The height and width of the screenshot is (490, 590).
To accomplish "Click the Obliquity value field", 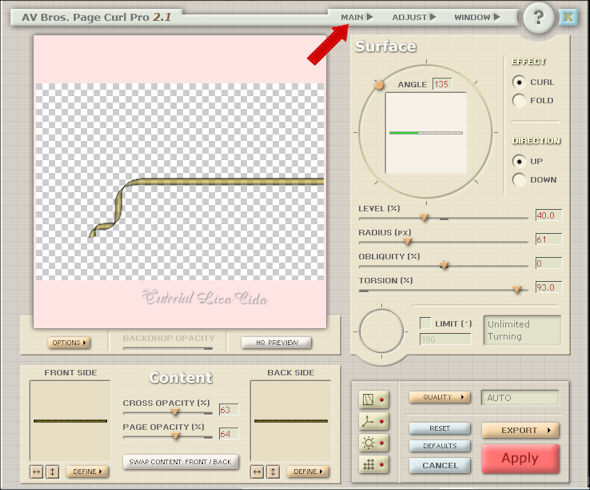I will (549, 263).
